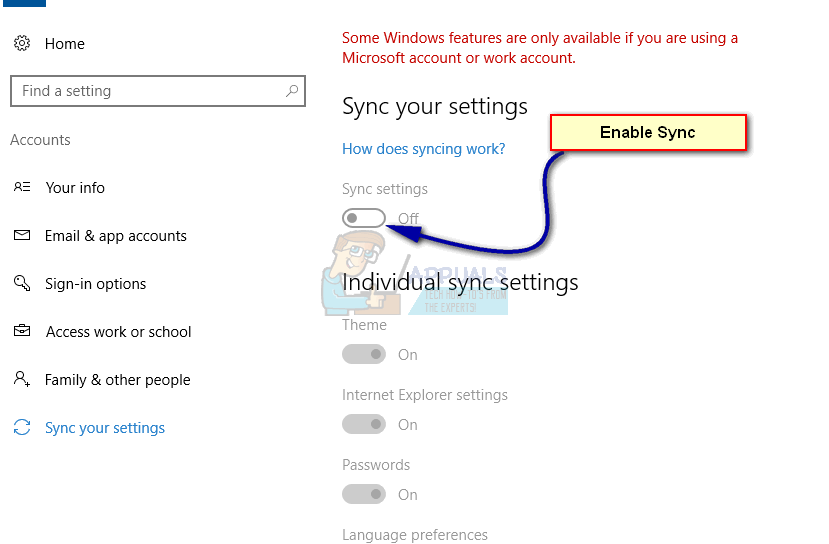Toggle the Theme sync switch

click(x=364, y=354)
